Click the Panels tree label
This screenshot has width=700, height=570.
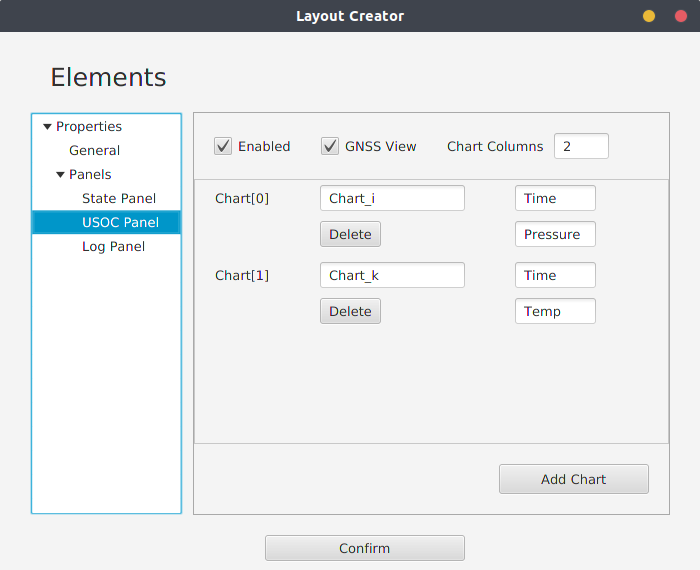[90, 175]
